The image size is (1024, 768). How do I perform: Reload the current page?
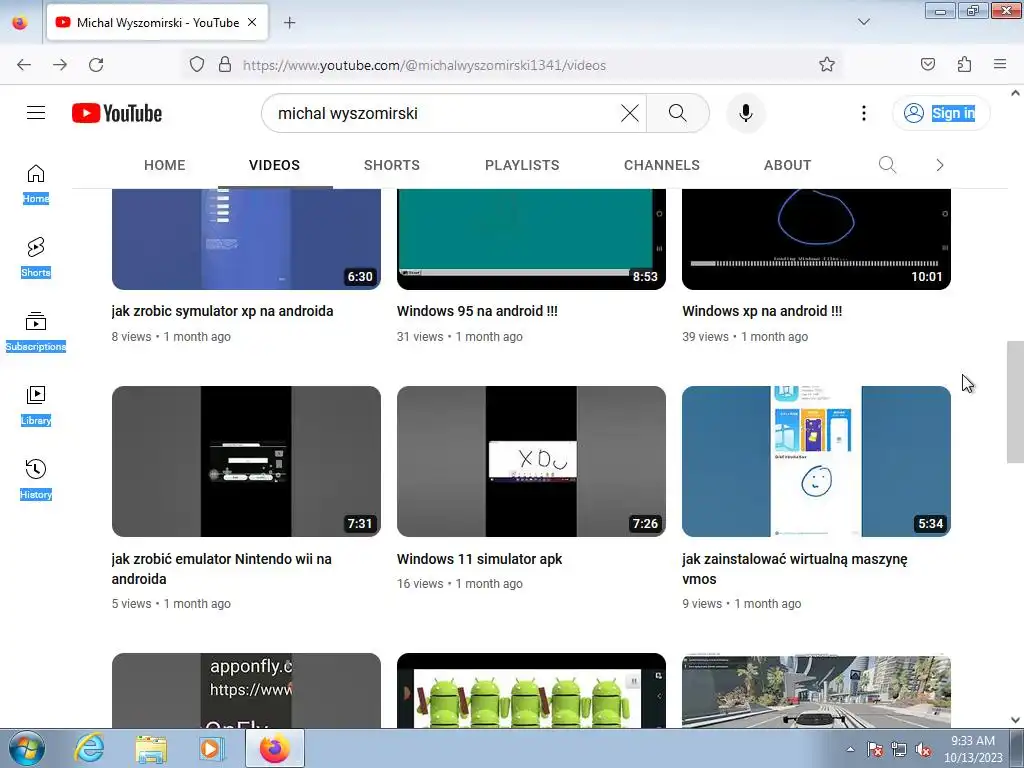96,64
